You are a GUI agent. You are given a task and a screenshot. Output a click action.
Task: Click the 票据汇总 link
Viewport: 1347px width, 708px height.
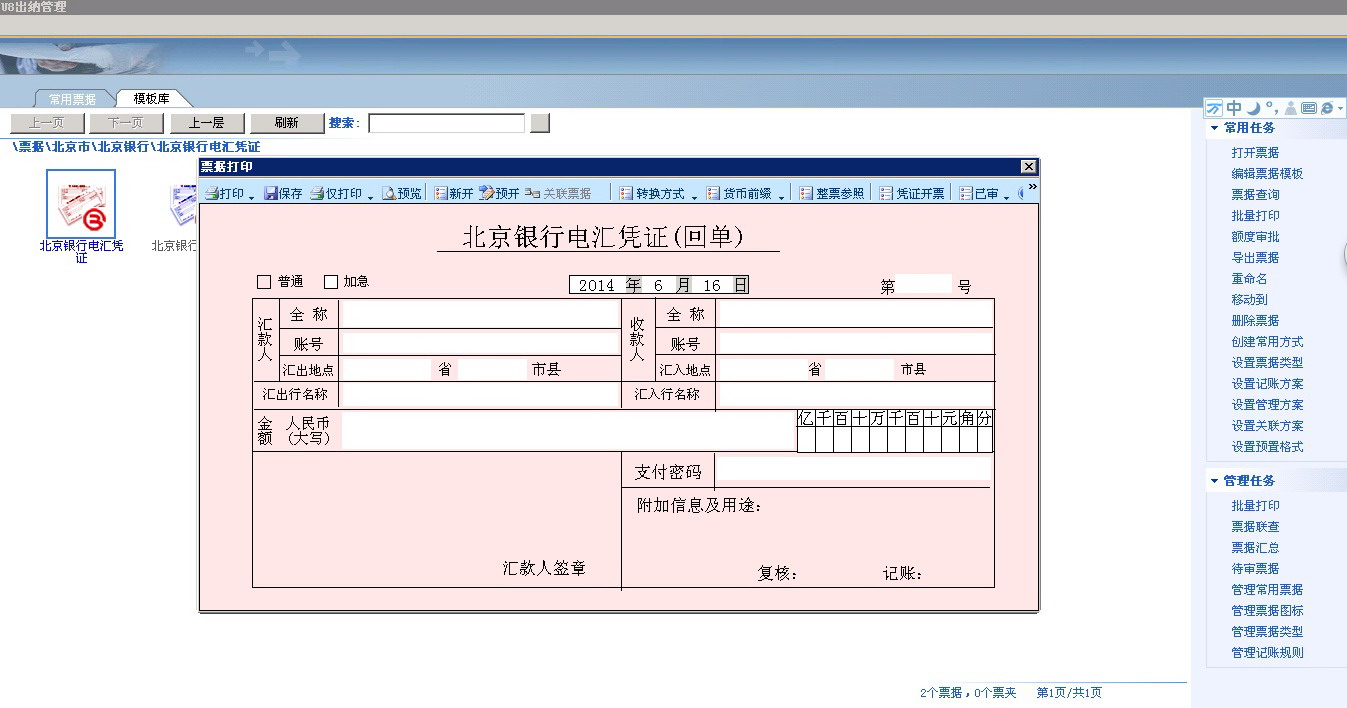click(1255, 548)
